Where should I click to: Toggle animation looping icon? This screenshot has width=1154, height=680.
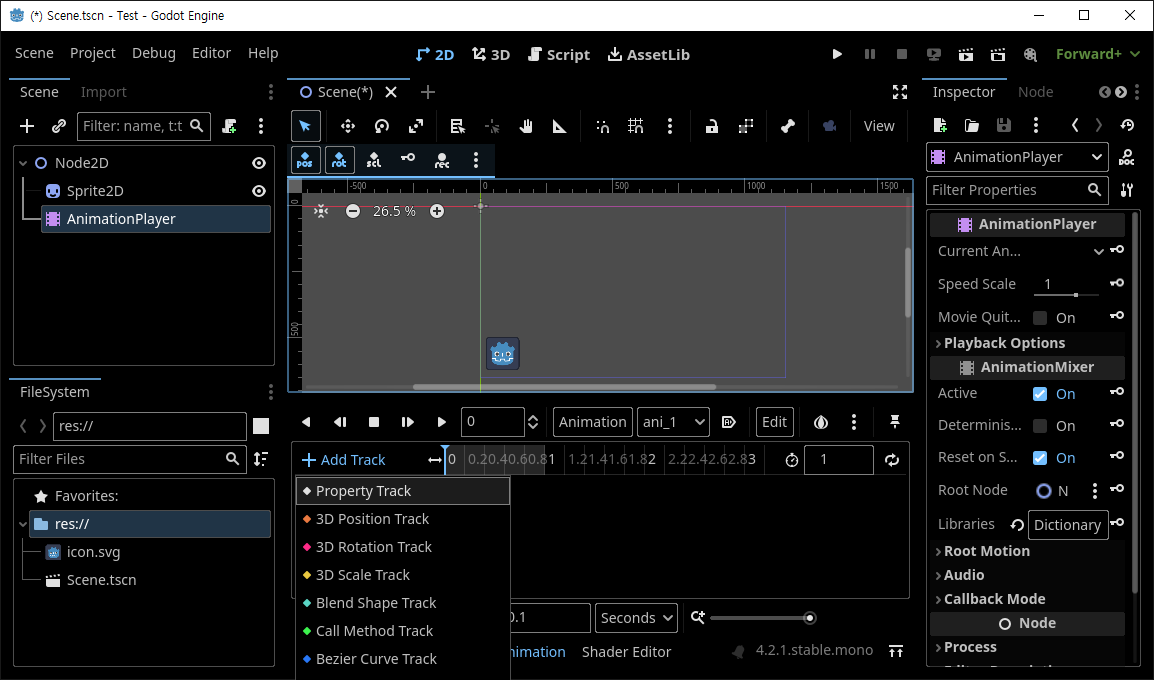click(x=892, y=460)
